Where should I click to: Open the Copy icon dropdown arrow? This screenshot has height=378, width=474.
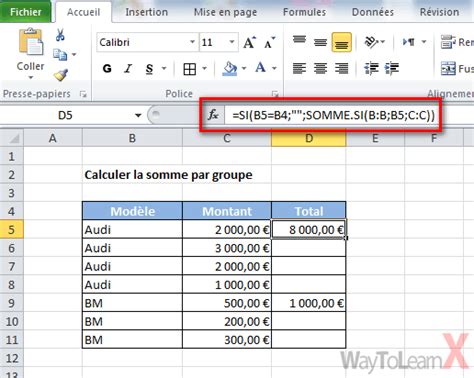[x=74, y=54]
